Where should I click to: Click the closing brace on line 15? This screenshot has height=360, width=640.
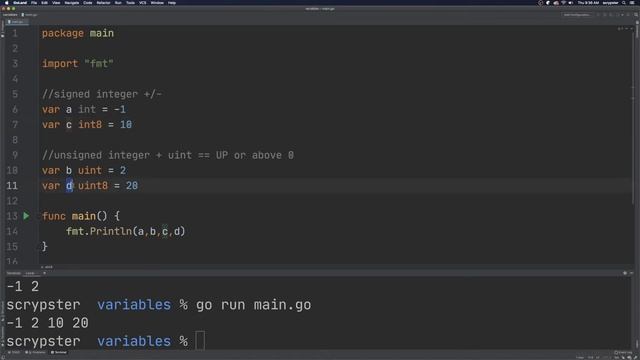click(45, 246)
